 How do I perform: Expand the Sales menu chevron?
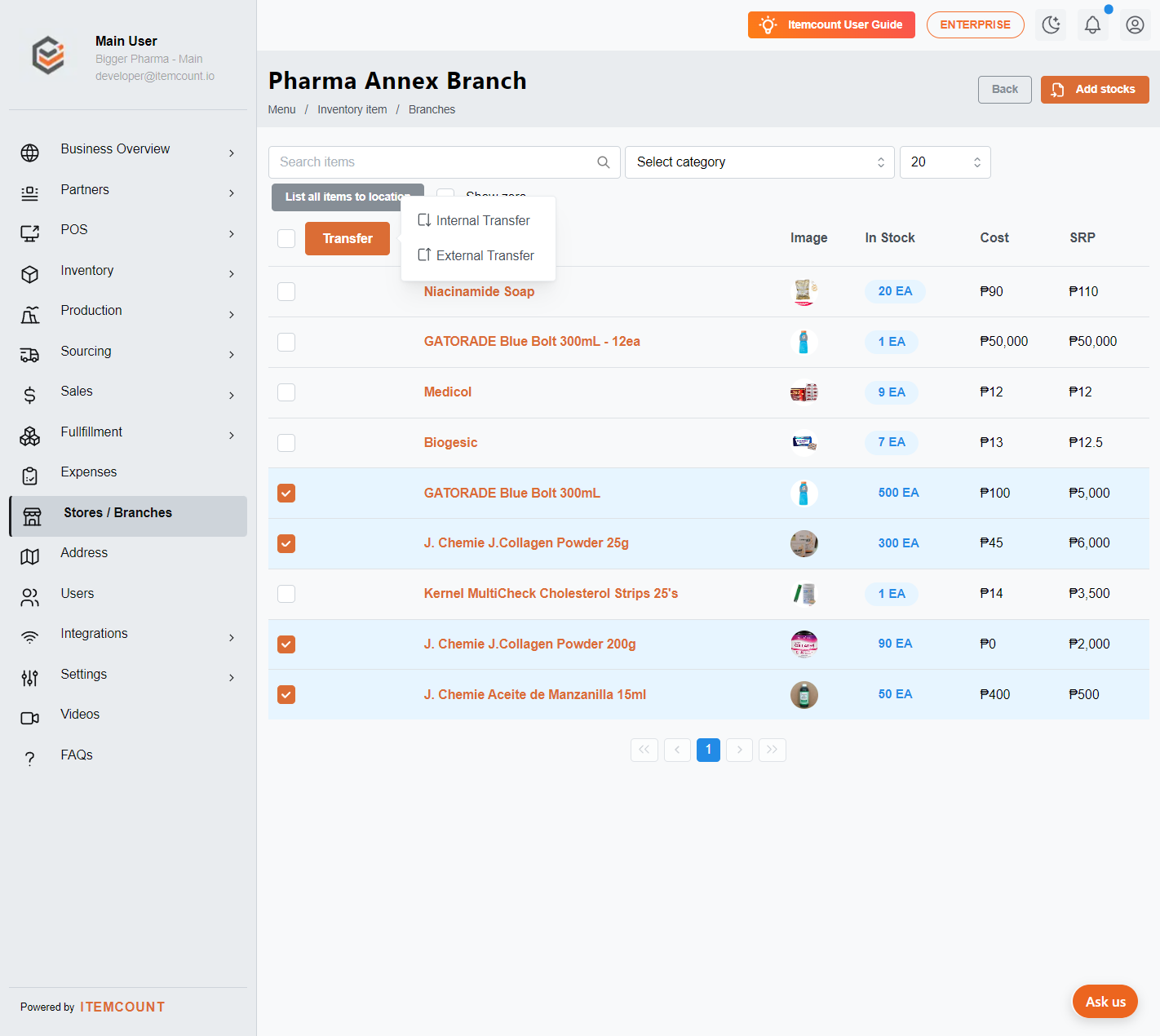click(232, 395)
